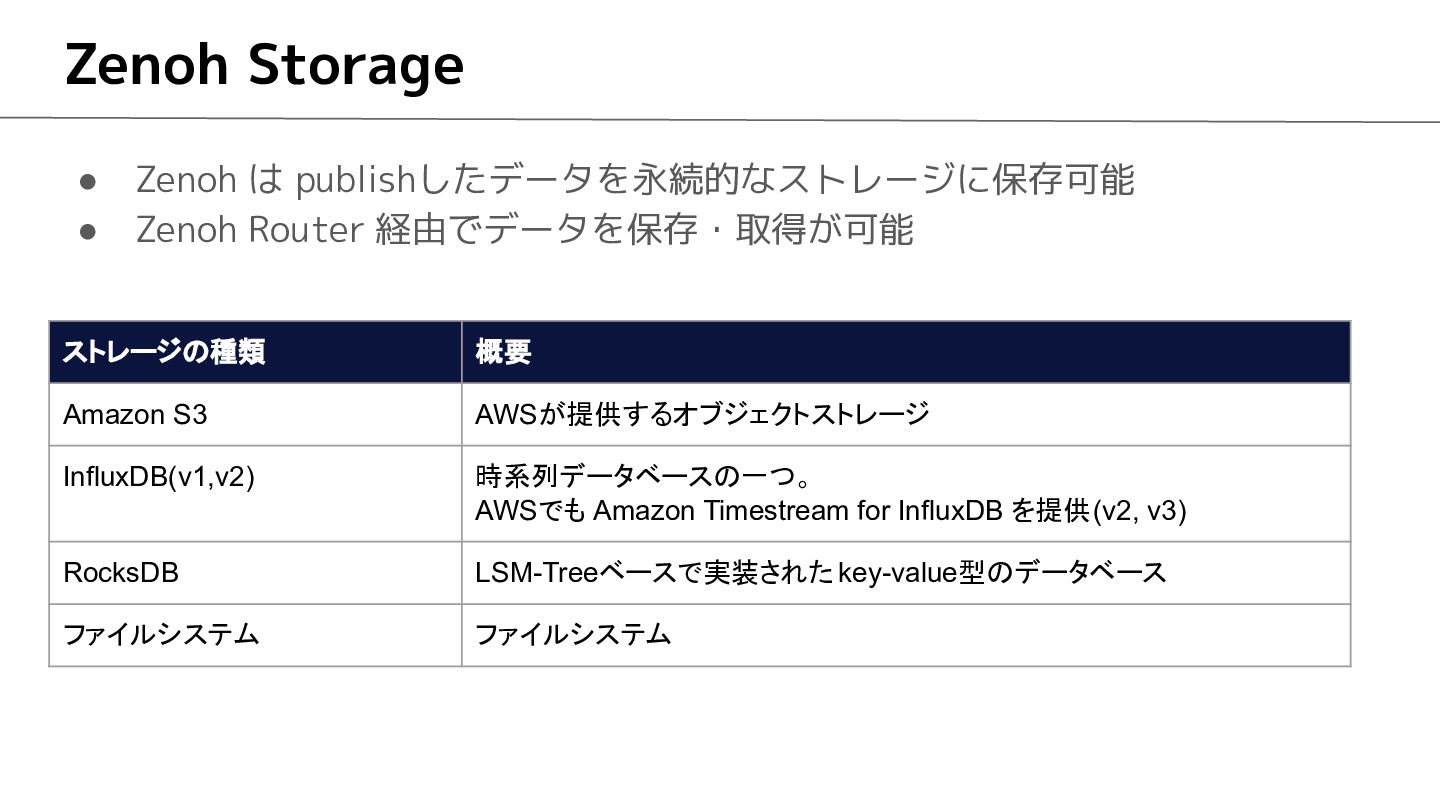Click the Amazon Timestream for InfluxDB text line

[x=831, y=511]
